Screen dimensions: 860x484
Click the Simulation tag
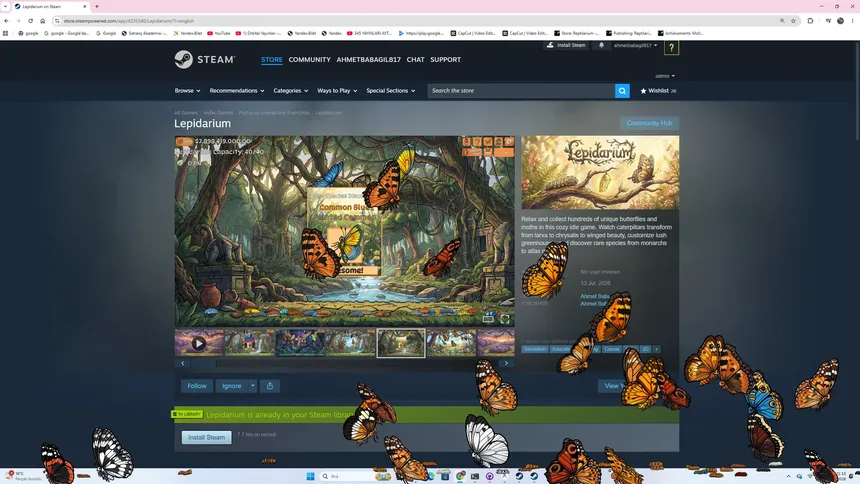[534, 349]
